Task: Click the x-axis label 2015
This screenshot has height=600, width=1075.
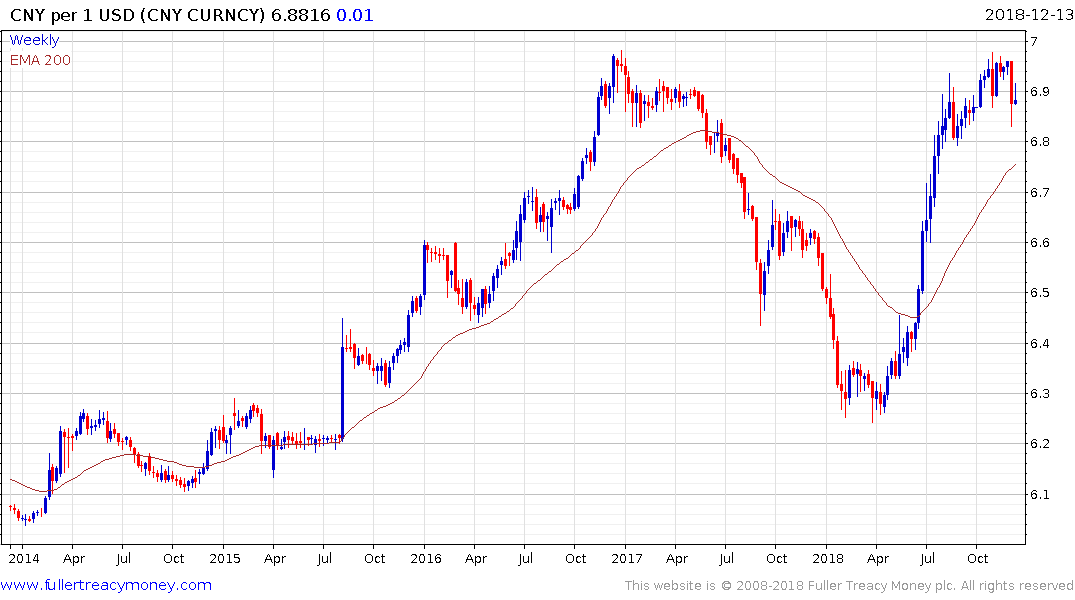Action: pos(225,558)
